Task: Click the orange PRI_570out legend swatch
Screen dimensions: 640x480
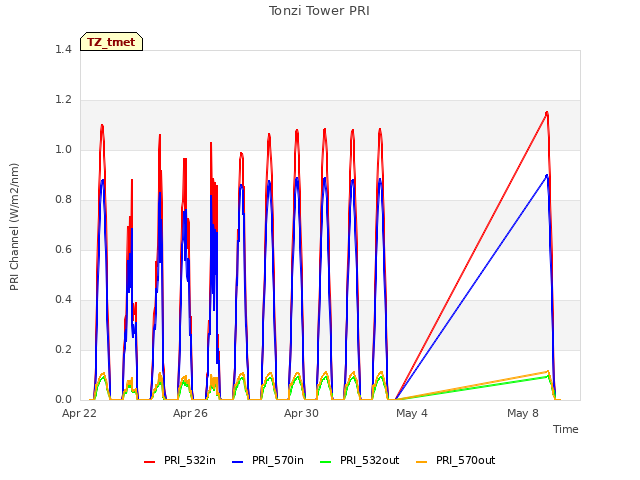Action: (422, 462)
